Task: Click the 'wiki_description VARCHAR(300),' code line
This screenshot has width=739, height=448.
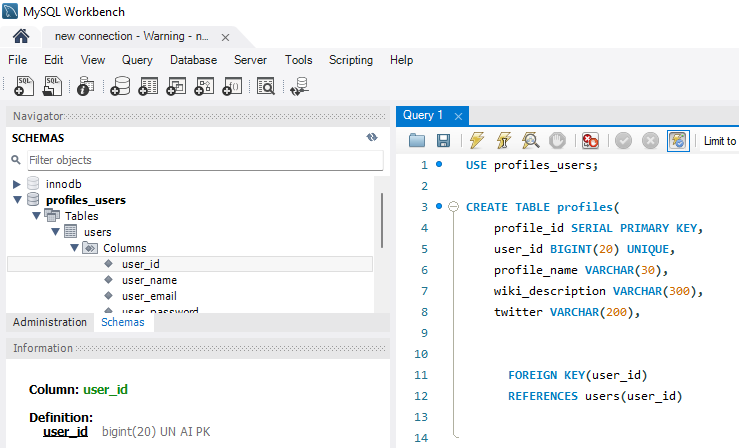Action: pos(599,291)
